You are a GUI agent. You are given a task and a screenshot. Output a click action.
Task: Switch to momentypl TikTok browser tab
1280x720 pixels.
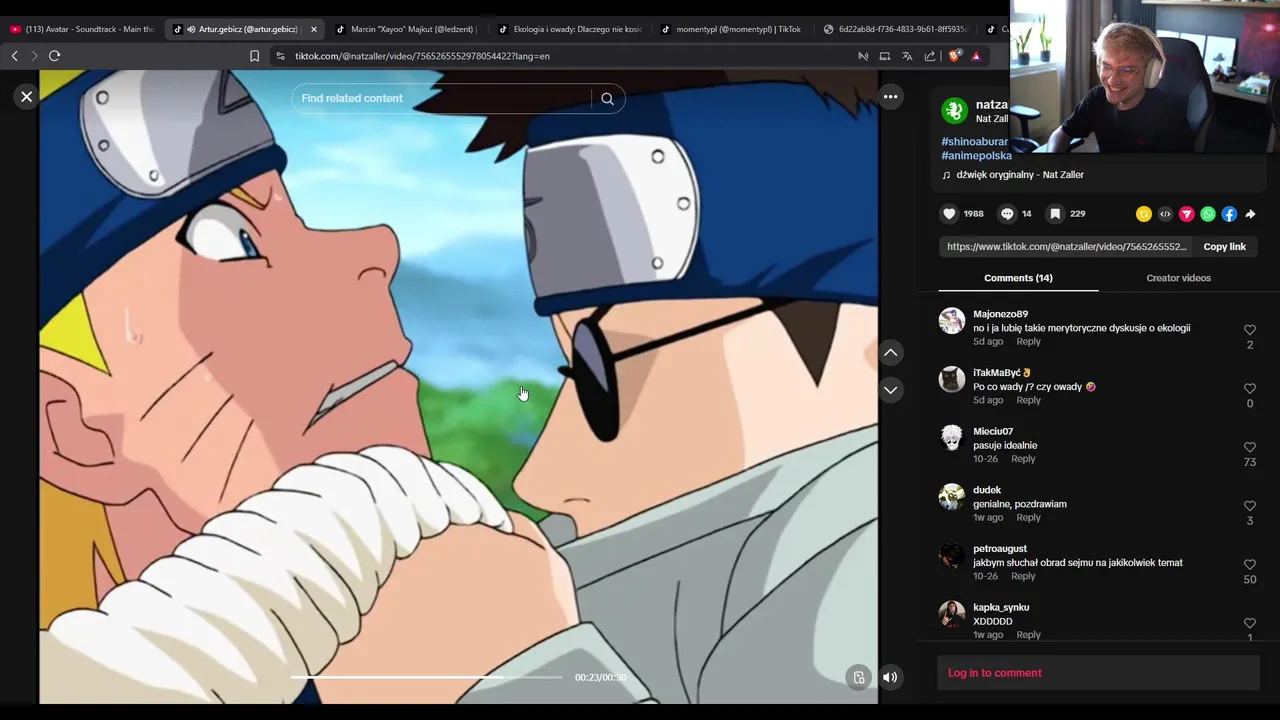(730, 29)
